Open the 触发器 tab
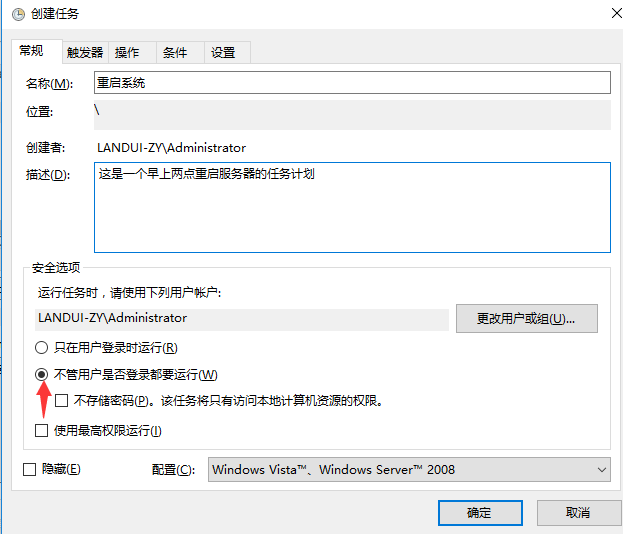Viewport: 623px width, 534px height. pos(85,53)
